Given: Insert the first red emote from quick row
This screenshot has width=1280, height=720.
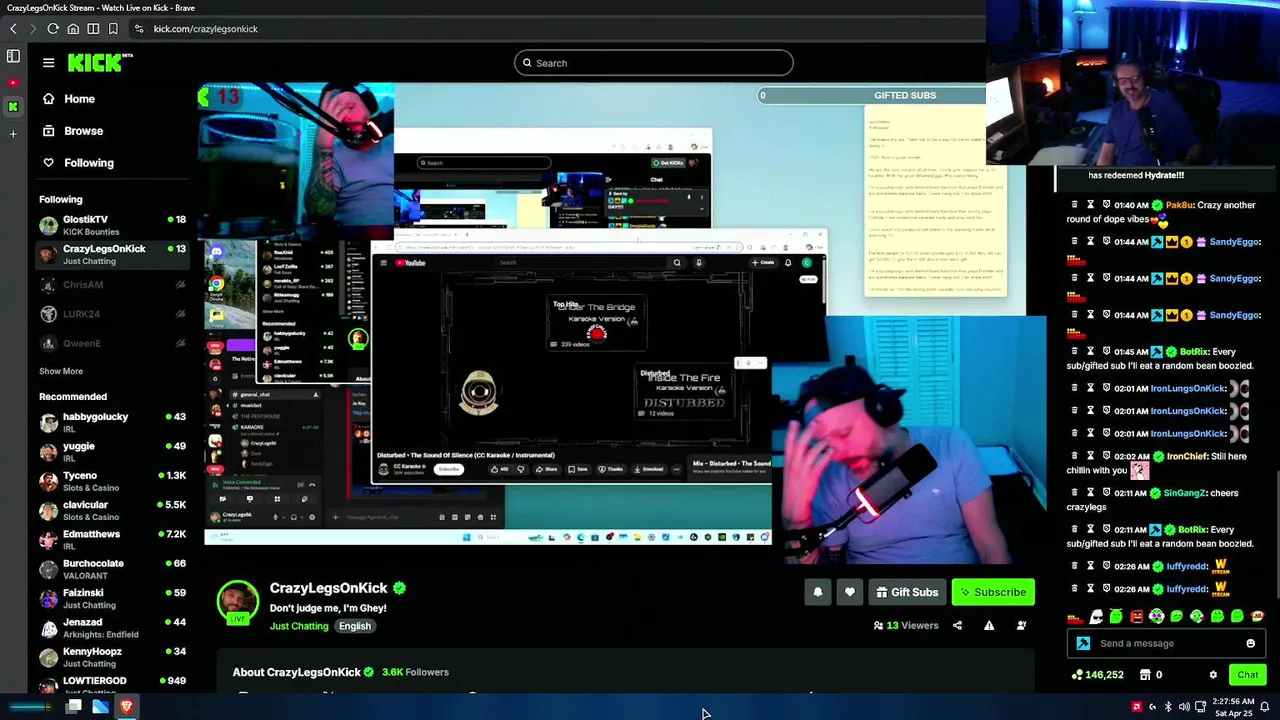Looking at the screenshot, I should click(x=1076, y=617).
